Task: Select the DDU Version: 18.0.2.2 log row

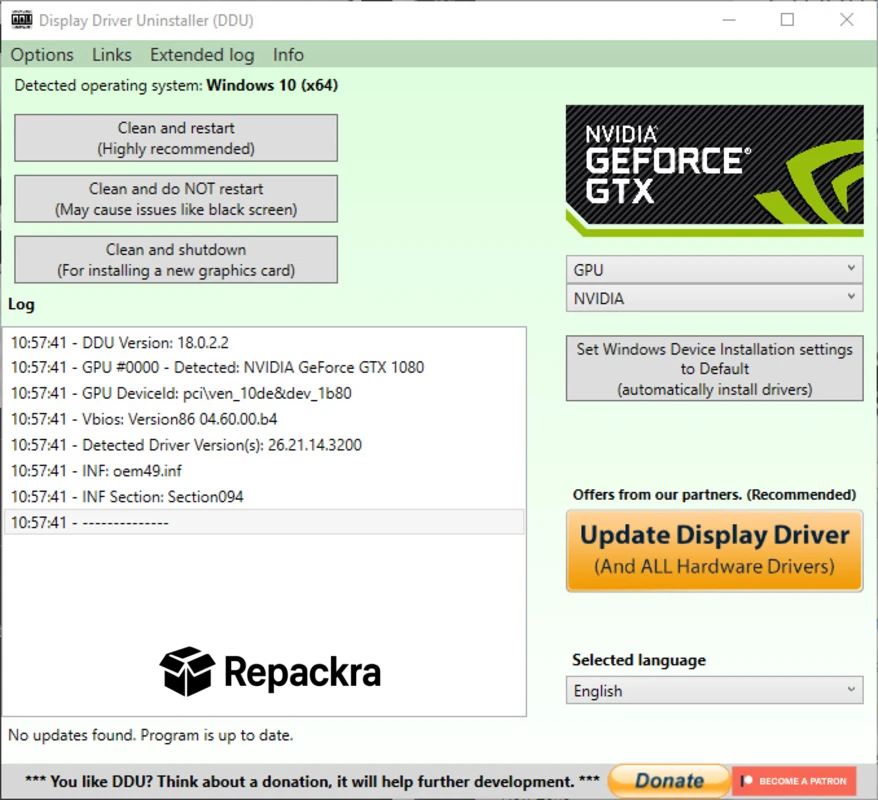Action: (x=264, y=342)
